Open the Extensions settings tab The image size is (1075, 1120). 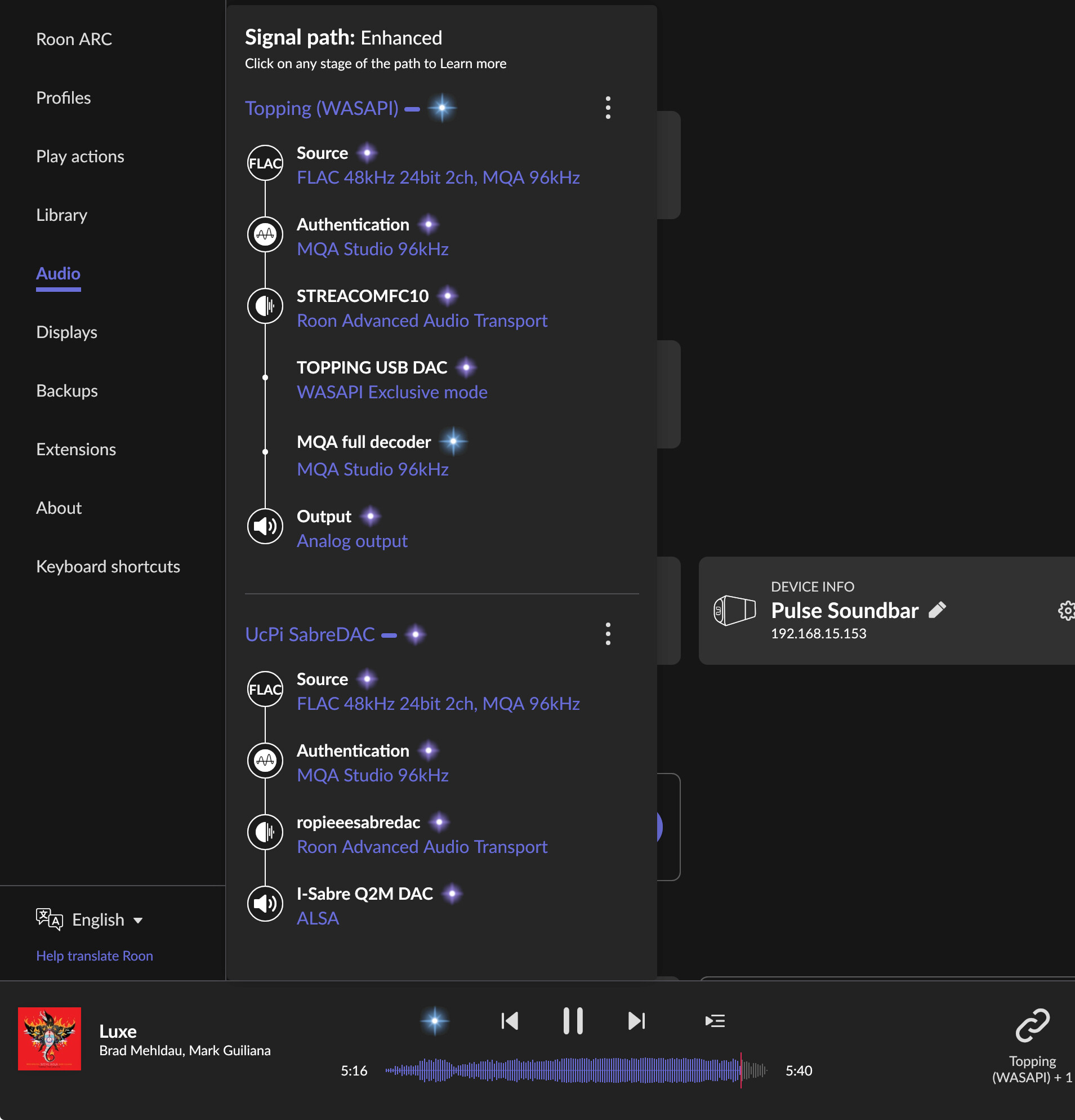point(76,449)
